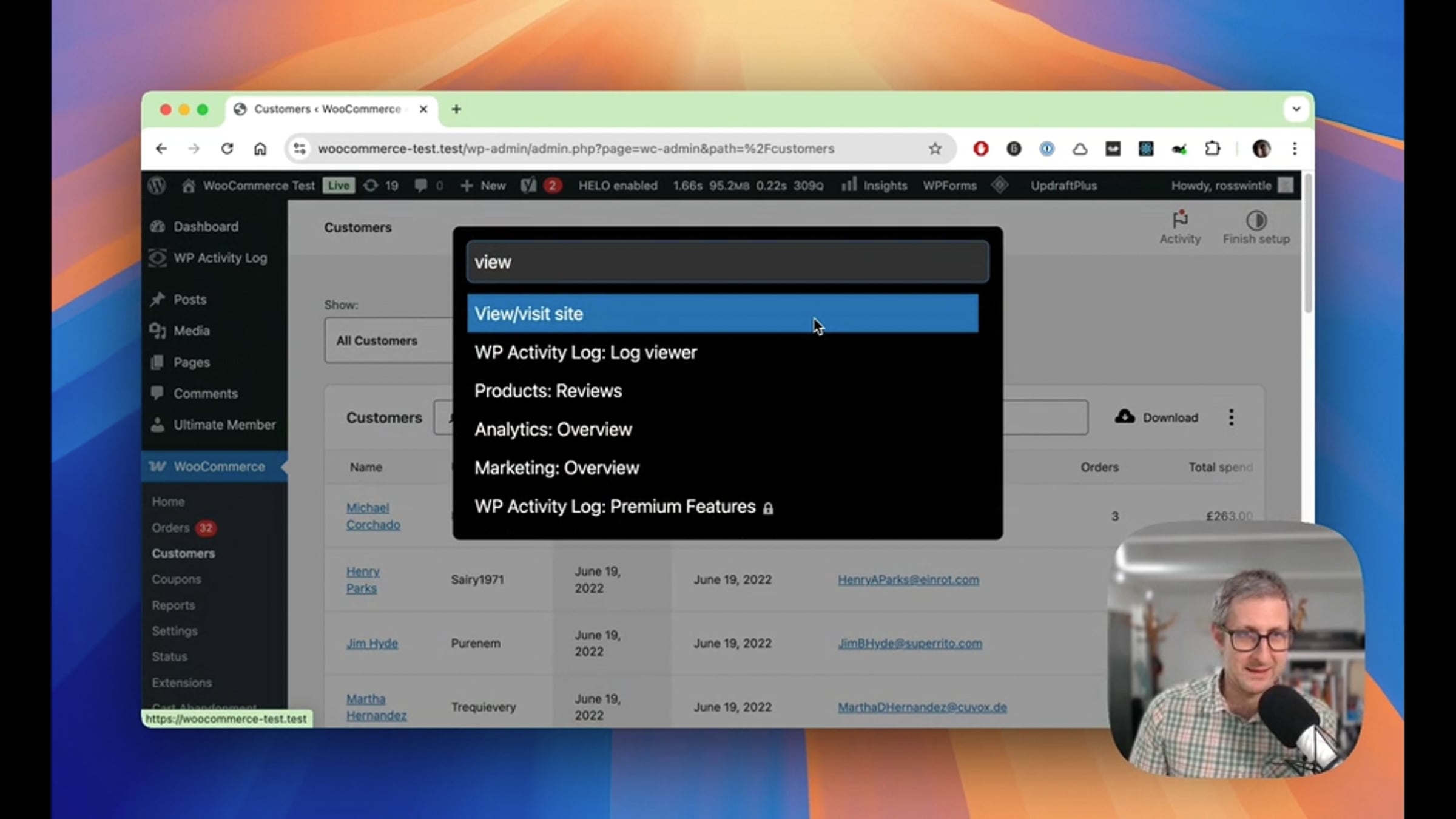Open Henry Parks customer link
1456x819 pixels.
click(x=363, y=580)
